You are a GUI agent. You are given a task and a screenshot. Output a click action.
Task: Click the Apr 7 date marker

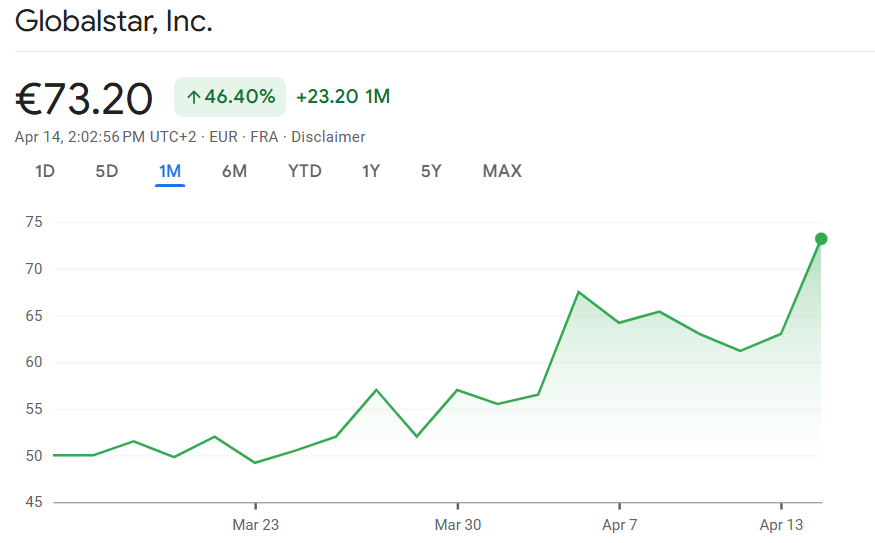pyautogui.click(x=620, y=525)
